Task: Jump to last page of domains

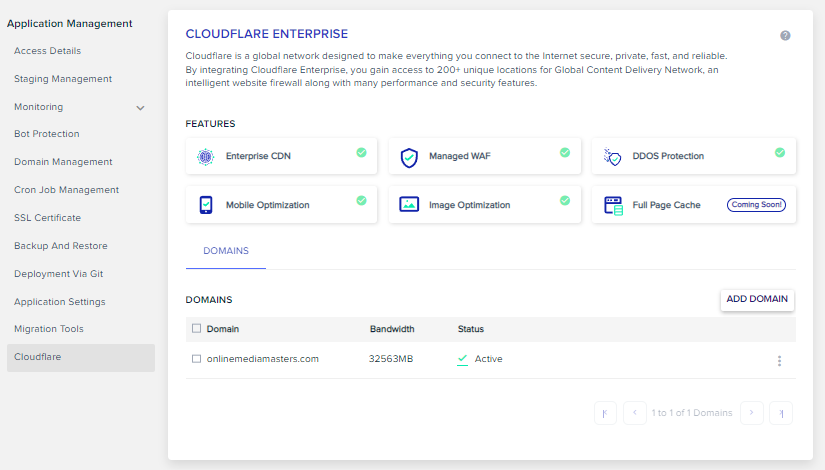Action: [x=781, y=412]
